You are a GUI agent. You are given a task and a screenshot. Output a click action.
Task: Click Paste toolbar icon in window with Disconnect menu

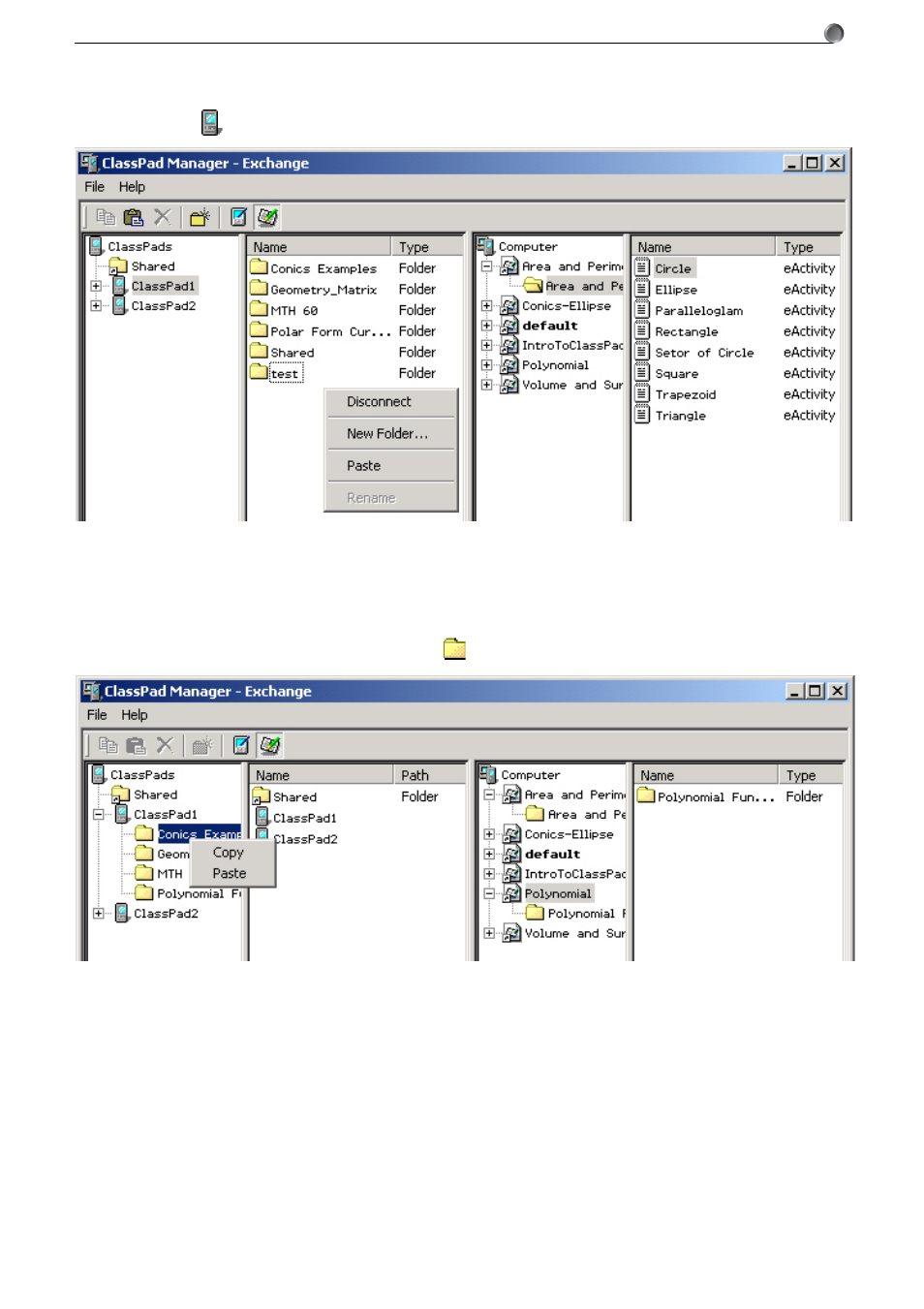click(x=134, y=217)
